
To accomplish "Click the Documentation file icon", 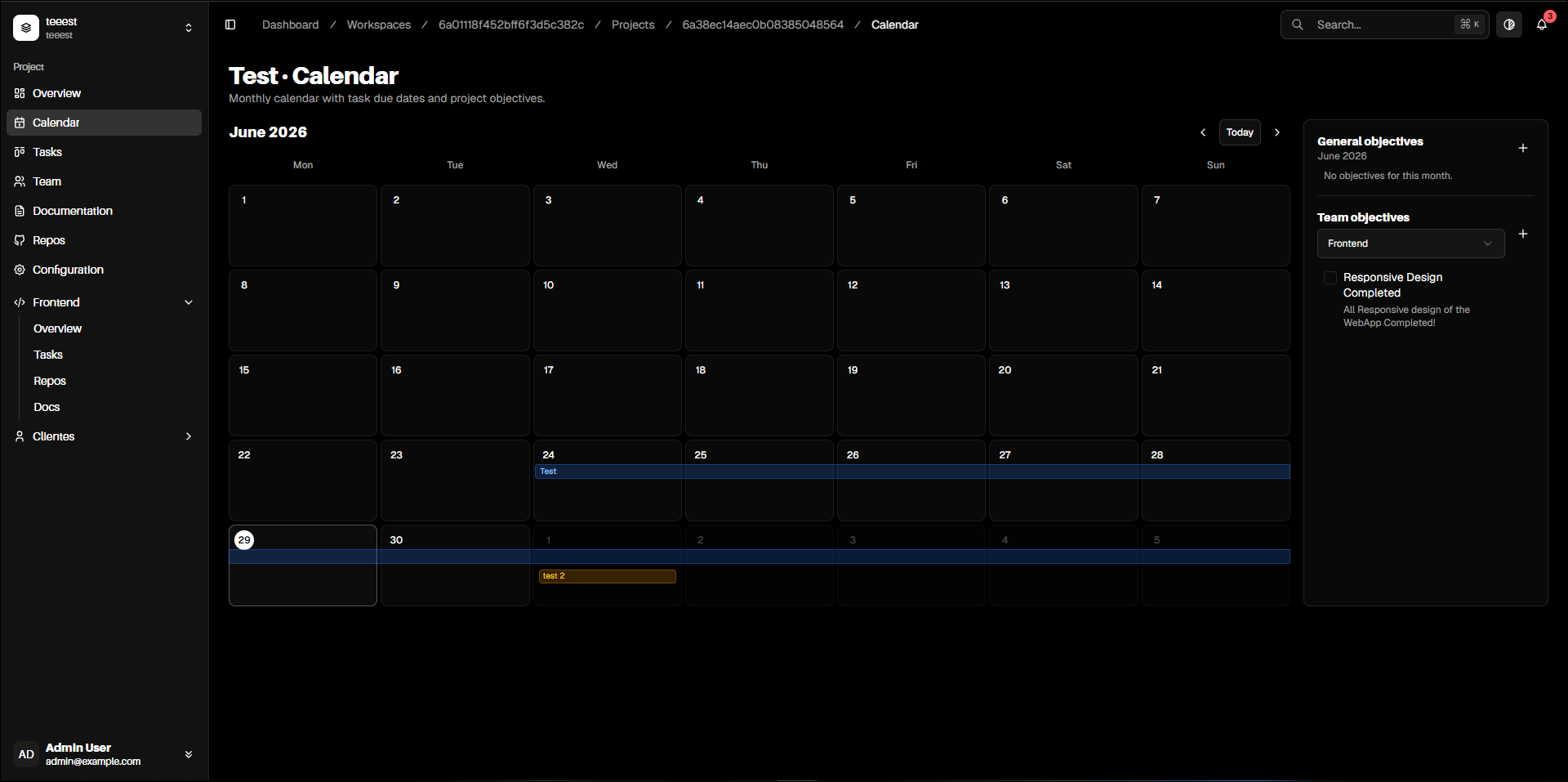I will coord(20,211).
